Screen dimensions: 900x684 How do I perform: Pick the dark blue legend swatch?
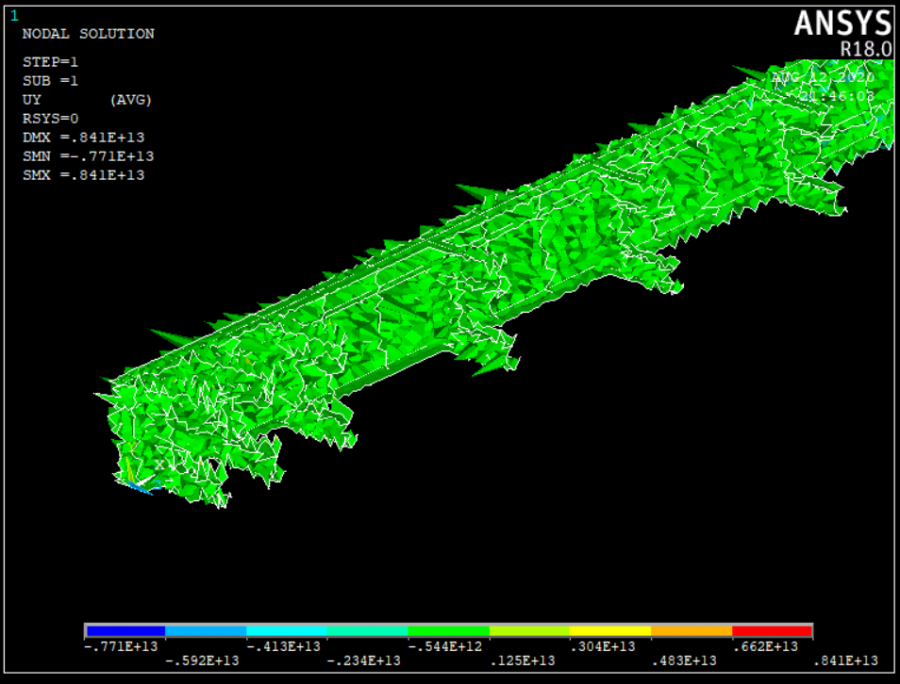(125, 632)
